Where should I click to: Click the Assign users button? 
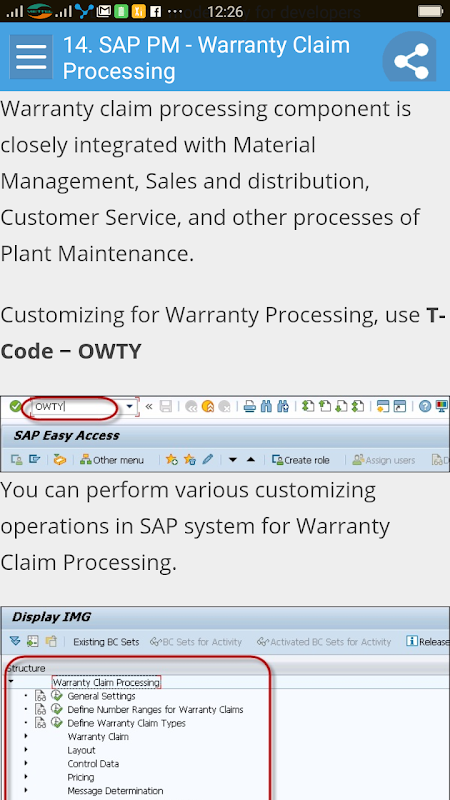coord(384,460)
